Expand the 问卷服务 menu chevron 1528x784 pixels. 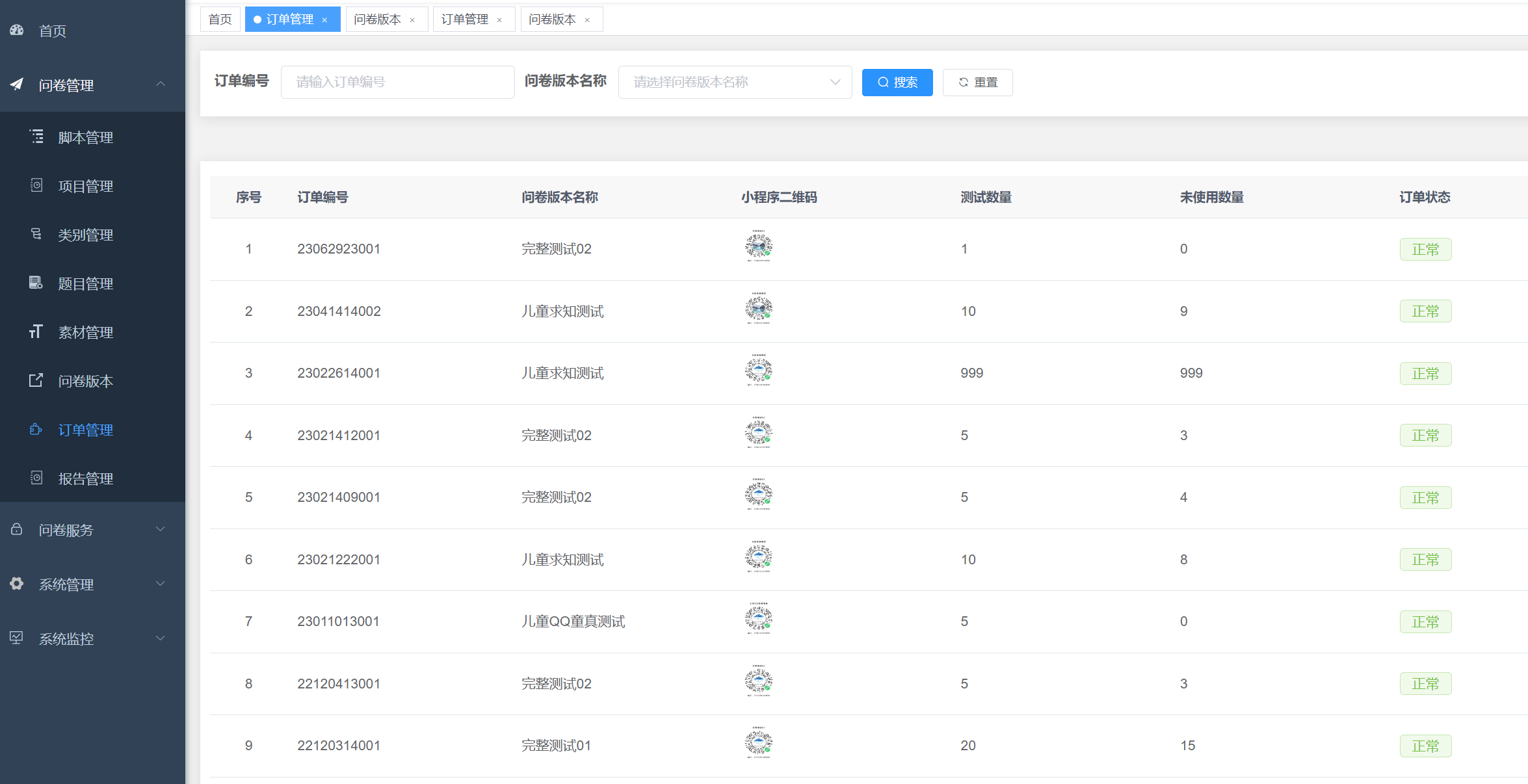click(161, 529)
